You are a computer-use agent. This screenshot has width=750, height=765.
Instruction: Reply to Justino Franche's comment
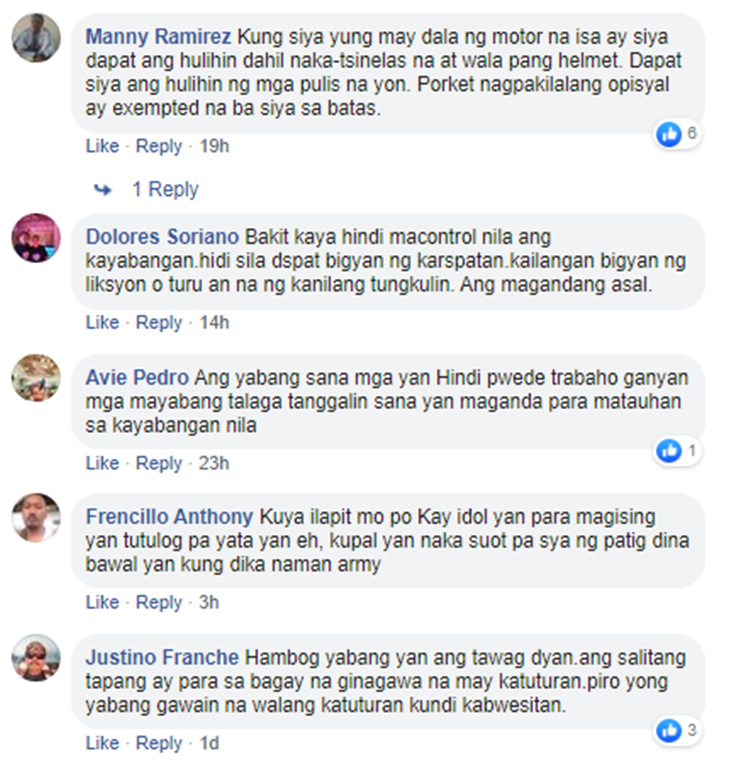[x=159, y=743]
